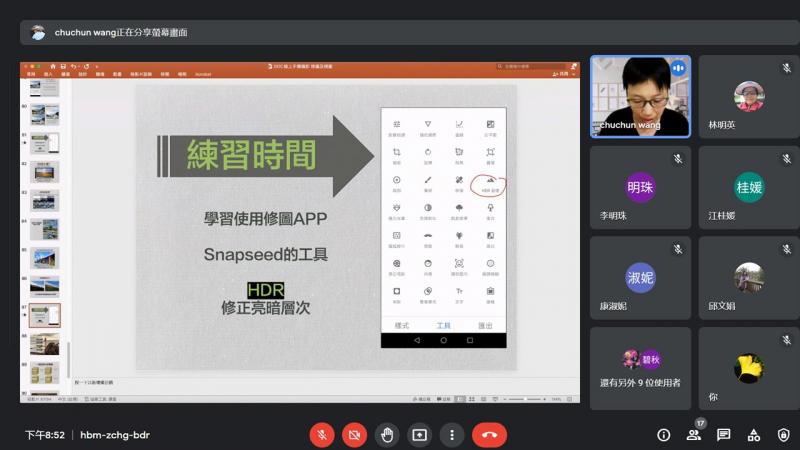Select the highlighted slide thumbnail in the panel

44,315
